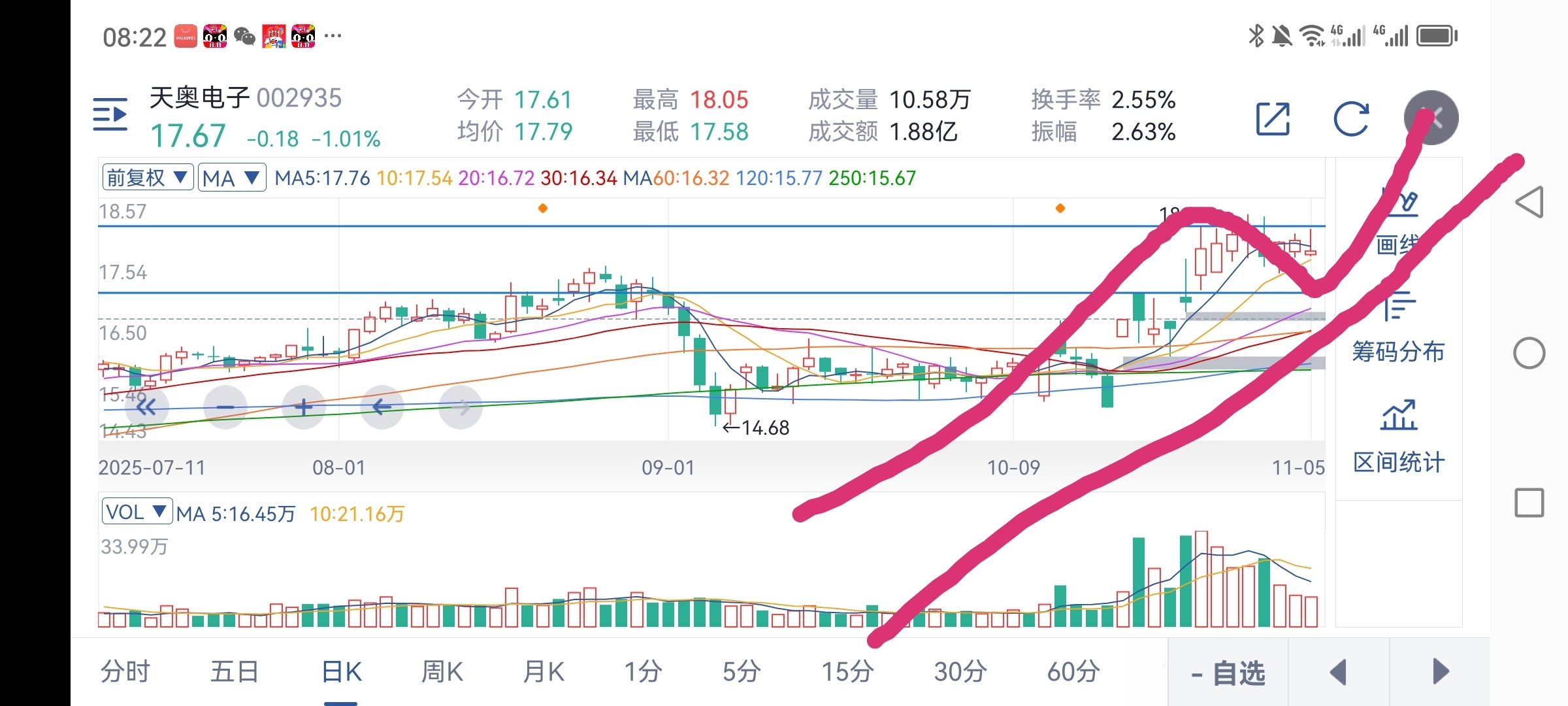
Task: Zoom in chart with plus button
Action: pyautogui.click(x=303, y=407)
